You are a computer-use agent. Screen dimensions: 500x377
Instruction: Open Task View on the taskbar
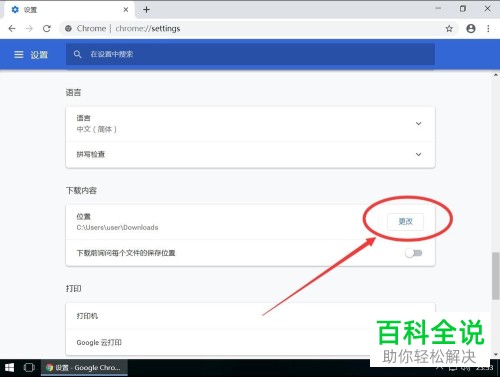[x=29, y=368]
